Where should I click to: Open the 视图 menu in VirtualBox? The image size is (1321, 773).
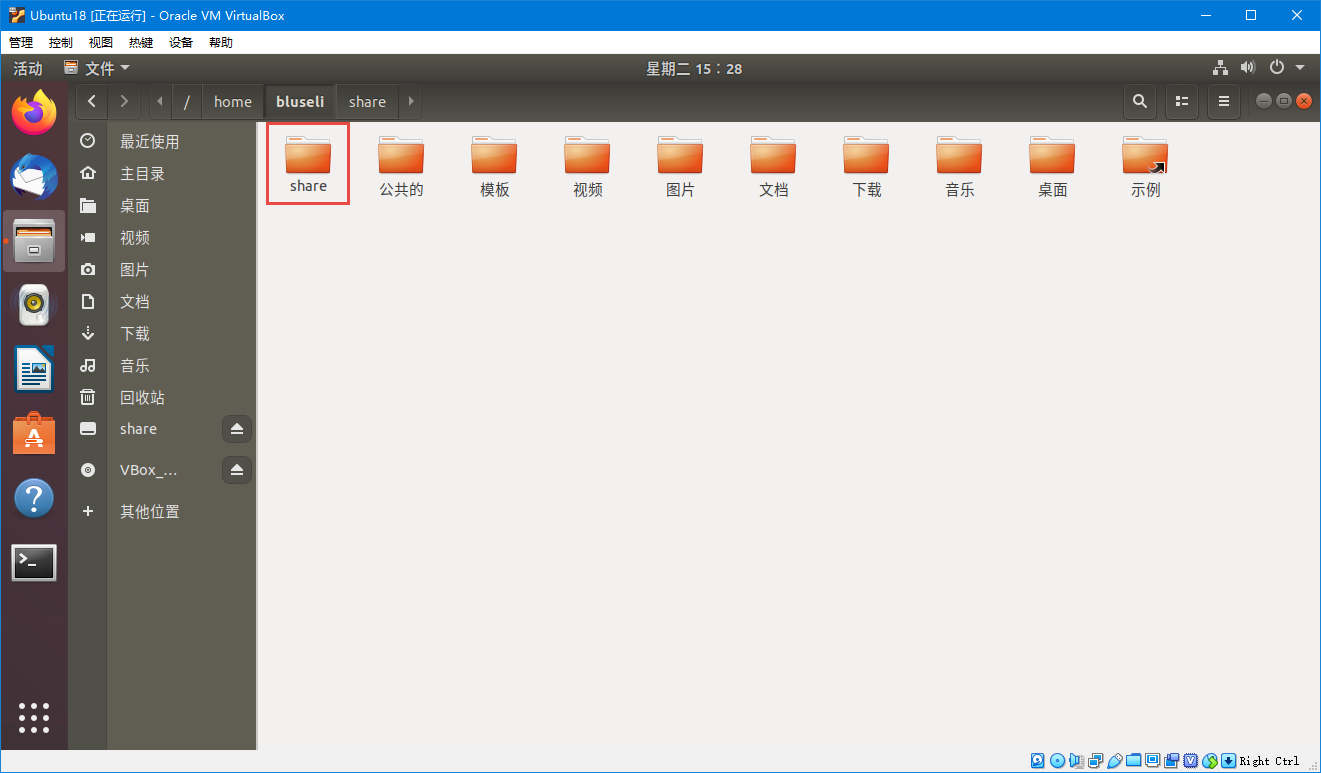pyautogui.click(x=101, y=43)
